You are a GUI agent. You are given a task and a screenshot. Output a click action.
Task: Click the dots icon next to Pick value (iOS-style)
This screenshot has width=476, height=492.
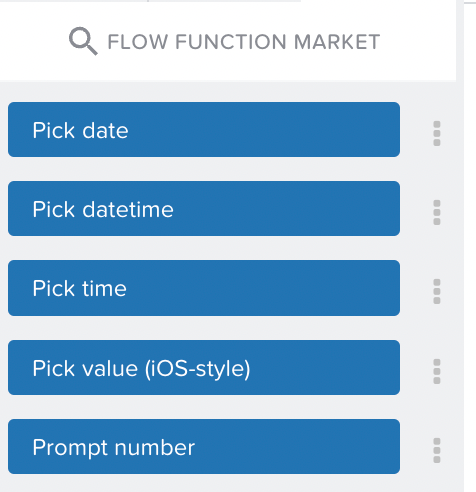[x=437, y=371]
